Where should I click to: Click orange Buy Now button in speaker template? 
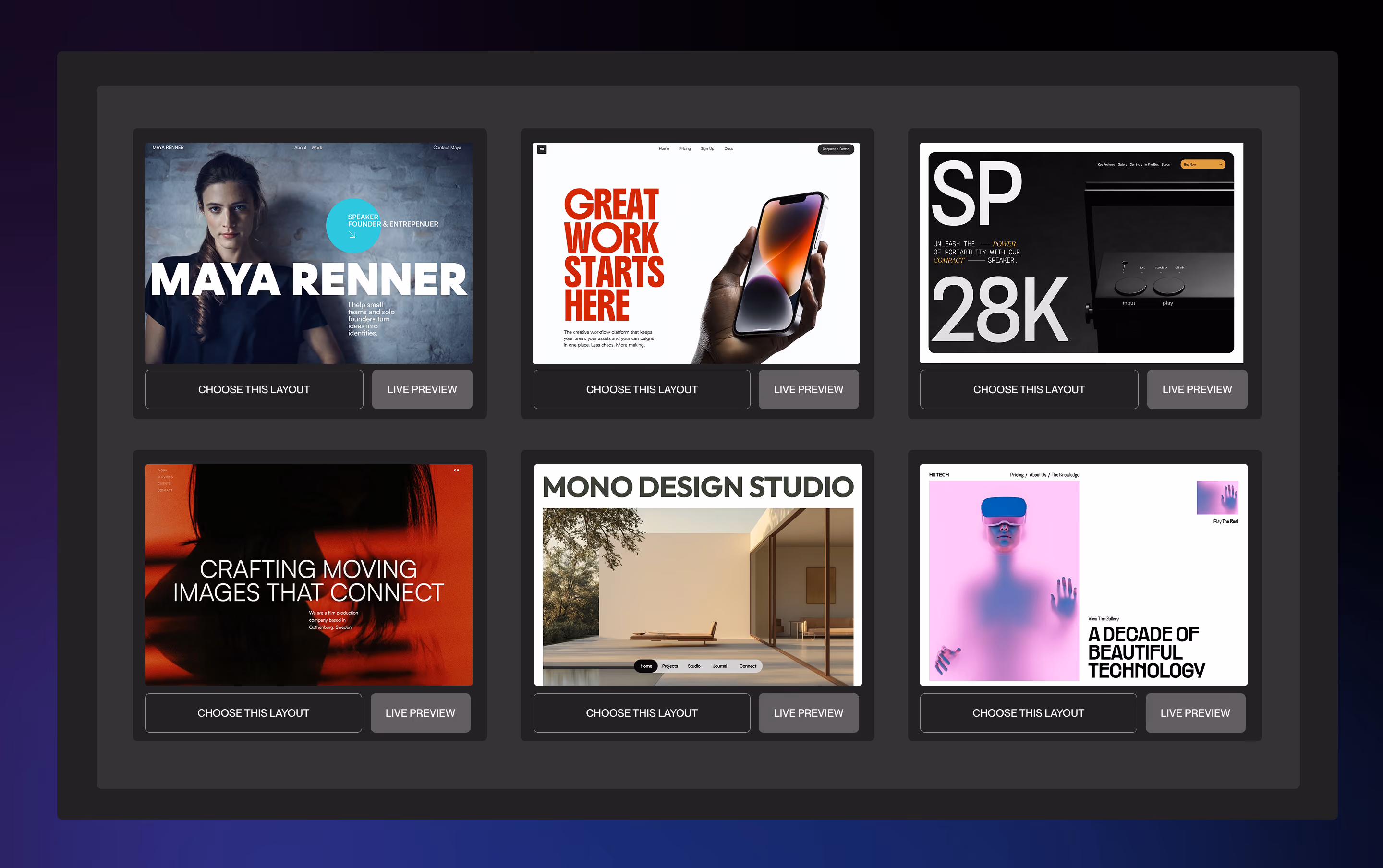pyautogui.click(x=1203, y=164)
